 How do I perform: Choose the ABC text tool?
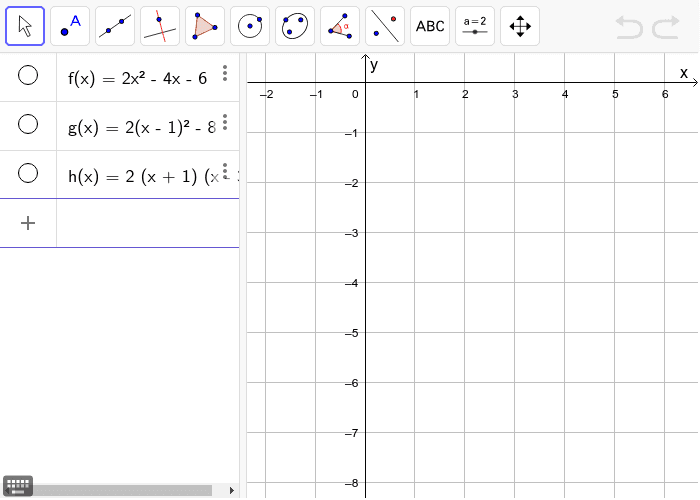[x=430, y=26]
